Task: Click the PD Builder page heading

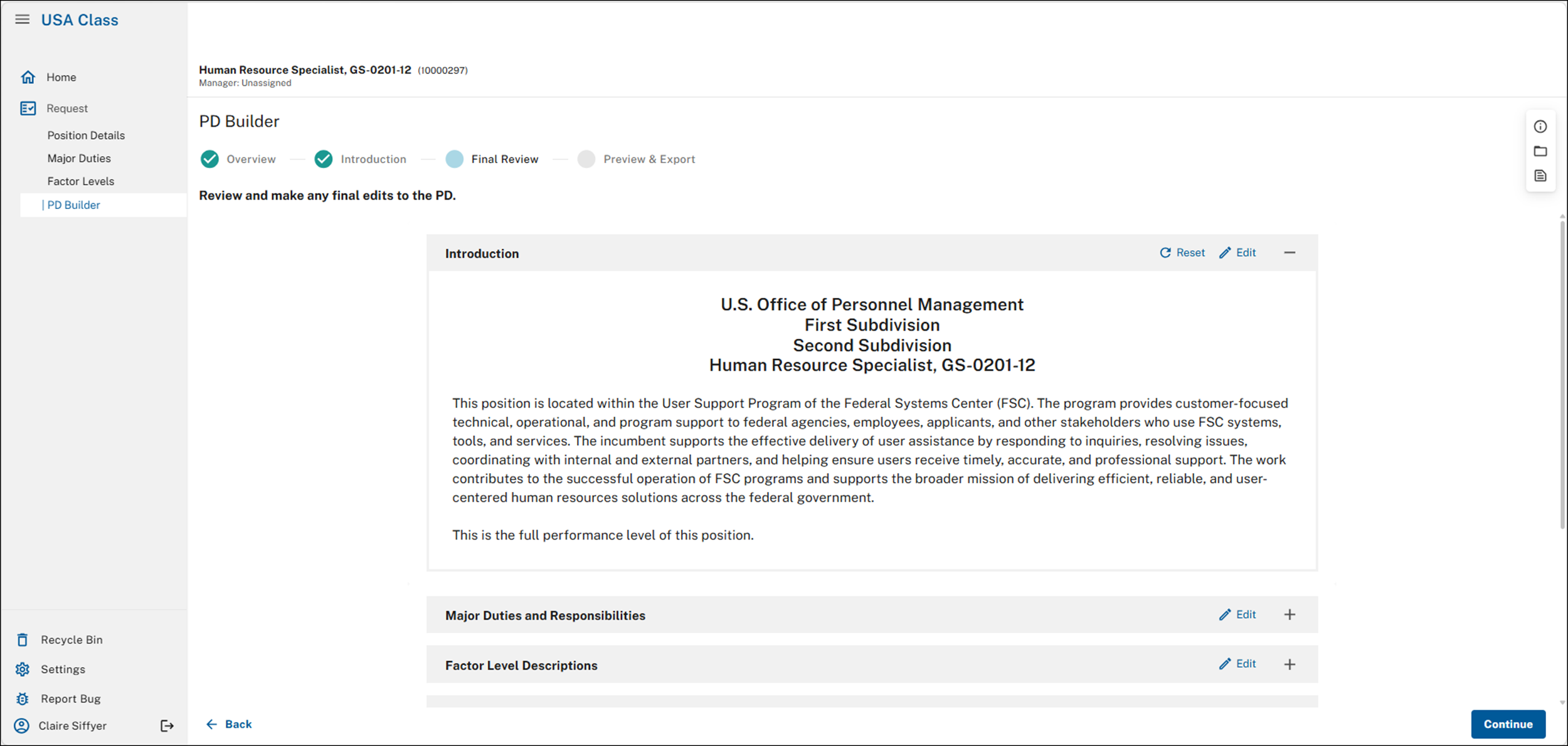Action: pyautogui.click(x=239, y=122)
